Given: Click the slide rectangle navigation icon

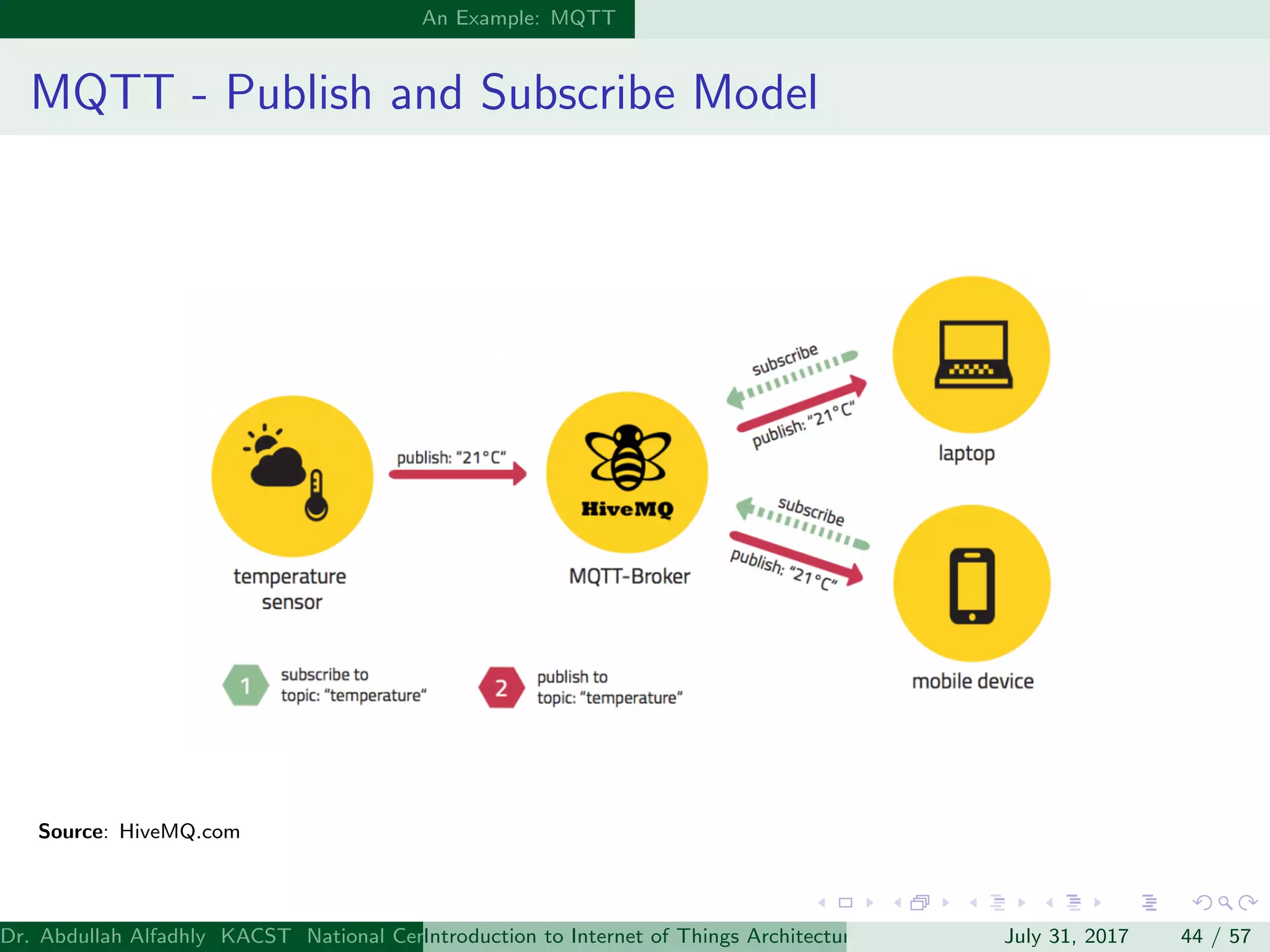Looking at the screenshot, I should [845, 903].
